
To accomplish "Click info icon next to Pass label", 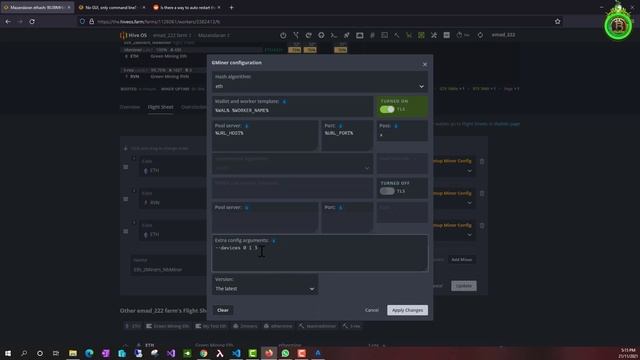I will 396,126.
